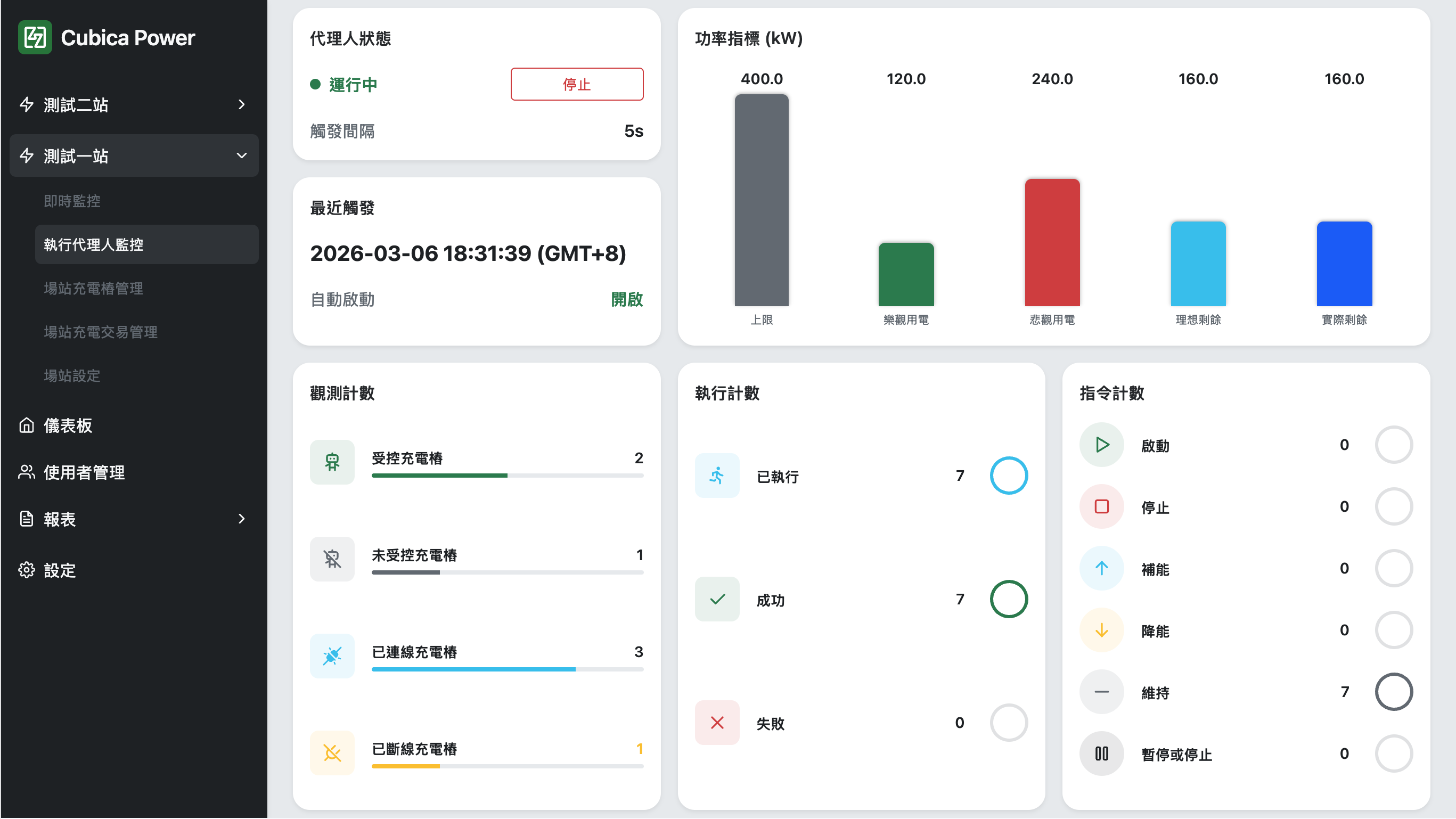The height and width of the screenshot is (819, 1456).
Task: Click the circle indicator next to 維持
Action: click(x=1393, y=691)
